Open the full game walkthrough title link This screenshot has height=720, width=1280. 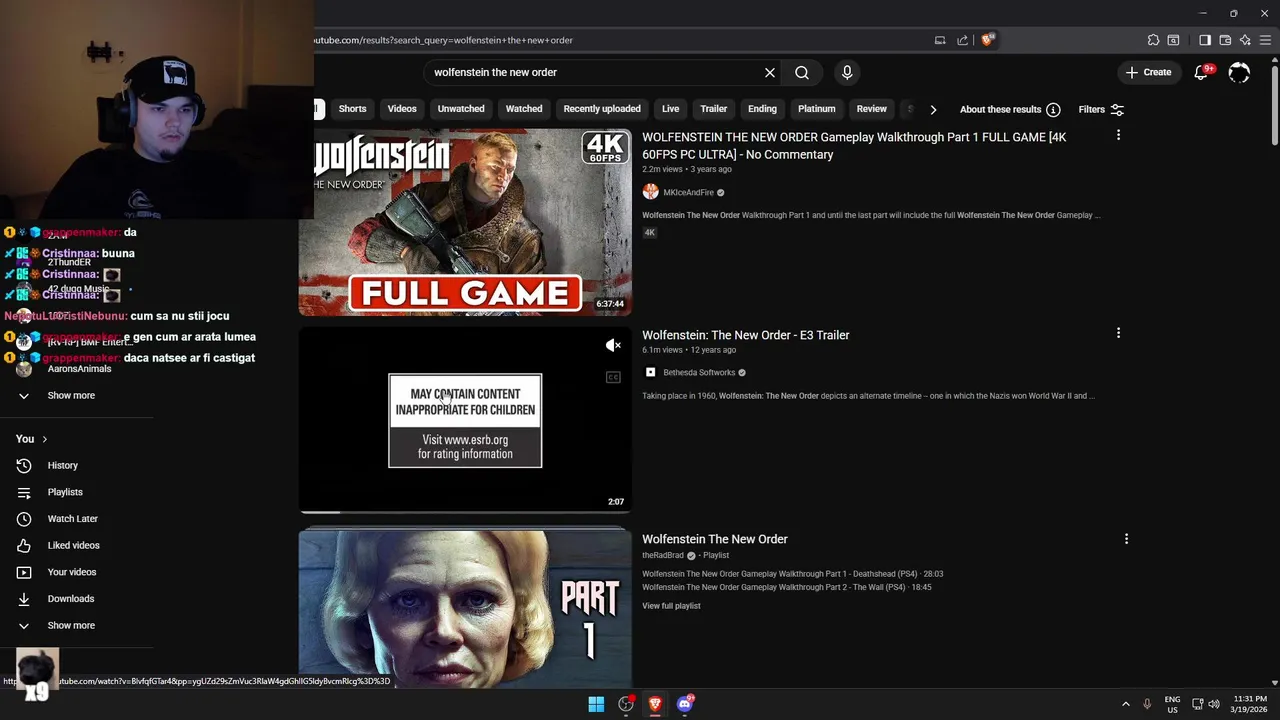tap(855, 146)
